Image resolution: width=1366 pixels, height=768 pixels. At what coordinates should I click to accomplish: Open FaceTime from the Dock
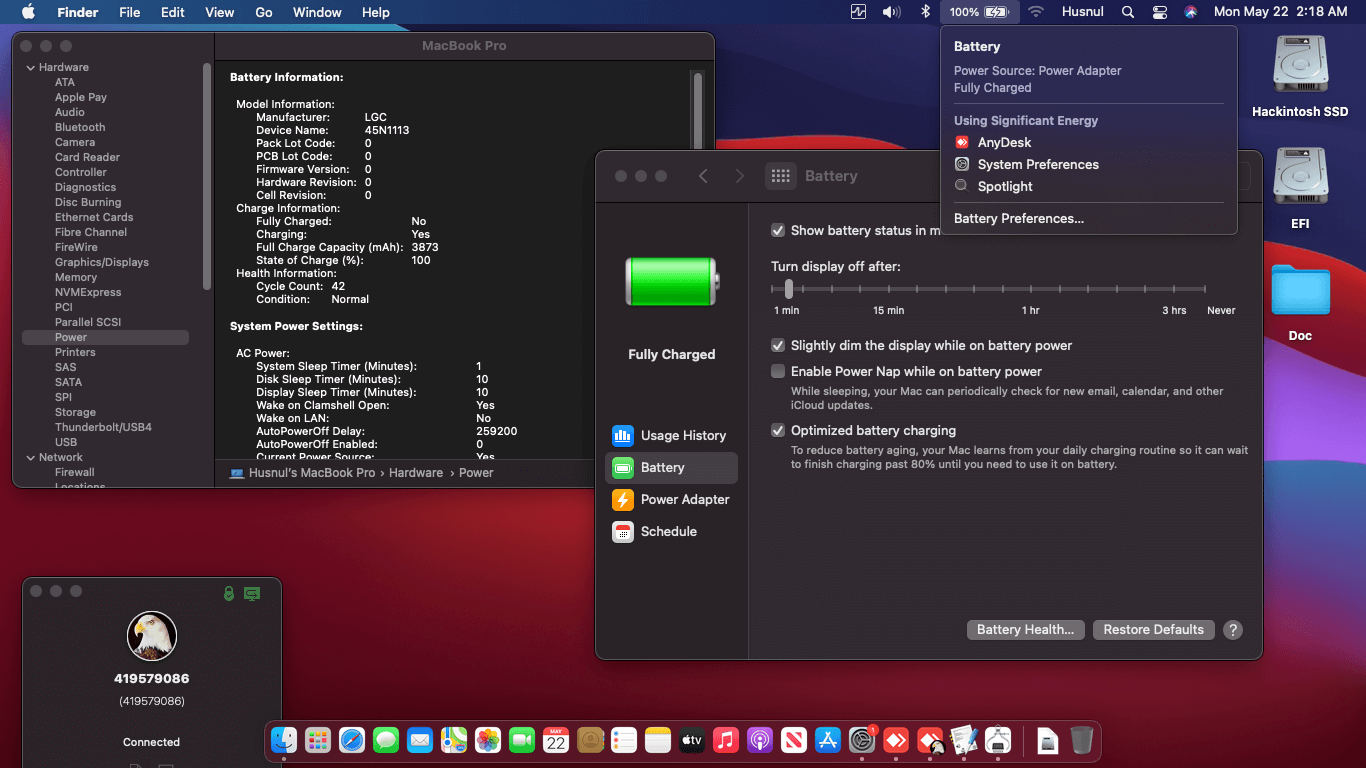point(522,740)
